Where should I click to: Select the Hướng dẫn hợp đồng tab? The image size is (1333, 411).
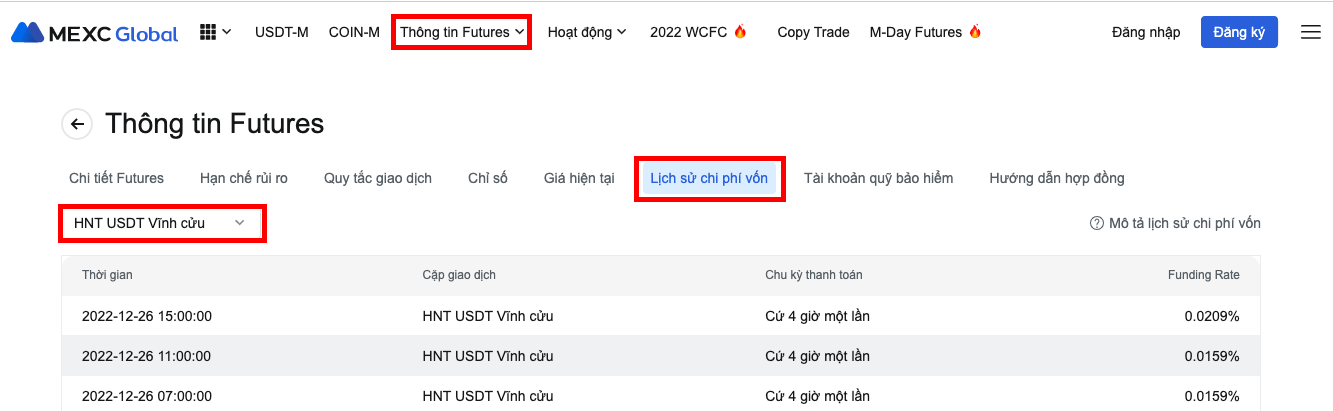click(x=1057, y=178)
